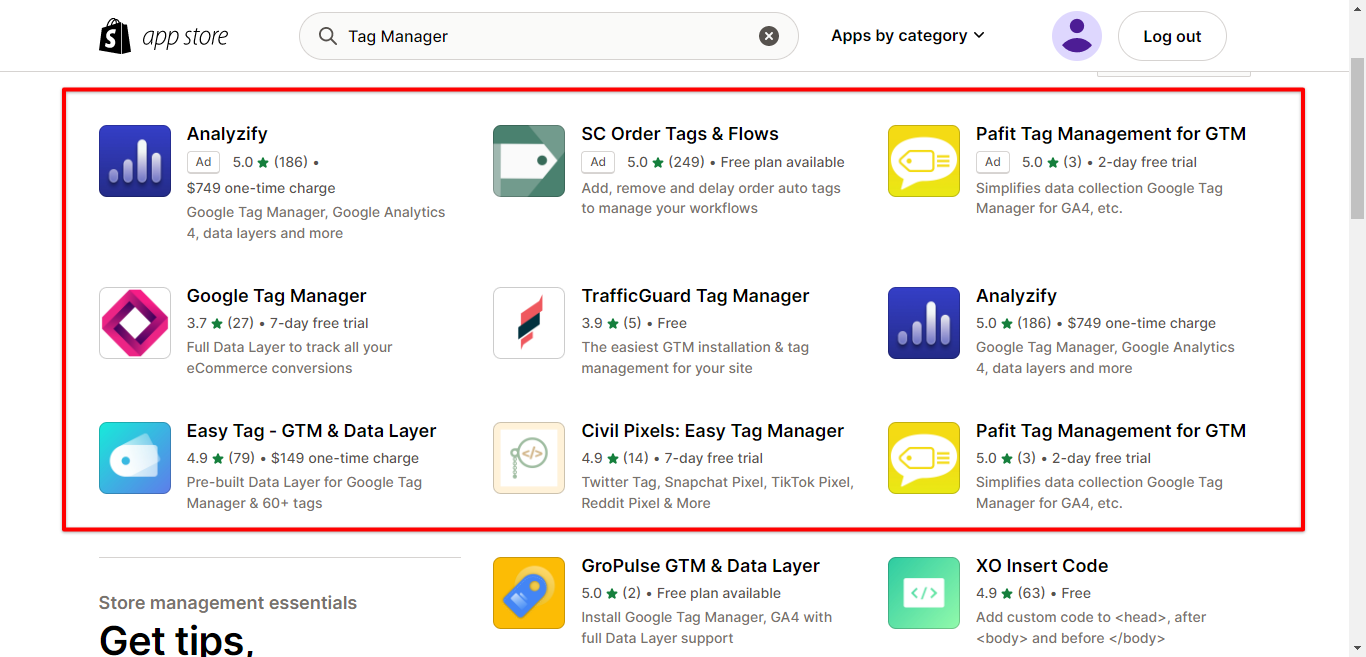
Task: Click Easy Tag - GTM & Data Layer icon
Action: tap(135, 458)
